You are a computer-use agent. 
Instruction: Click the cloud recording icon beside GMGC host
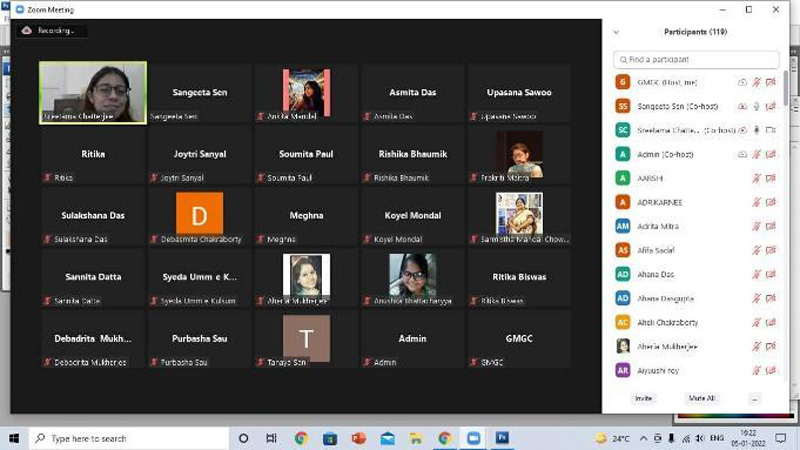742,82
